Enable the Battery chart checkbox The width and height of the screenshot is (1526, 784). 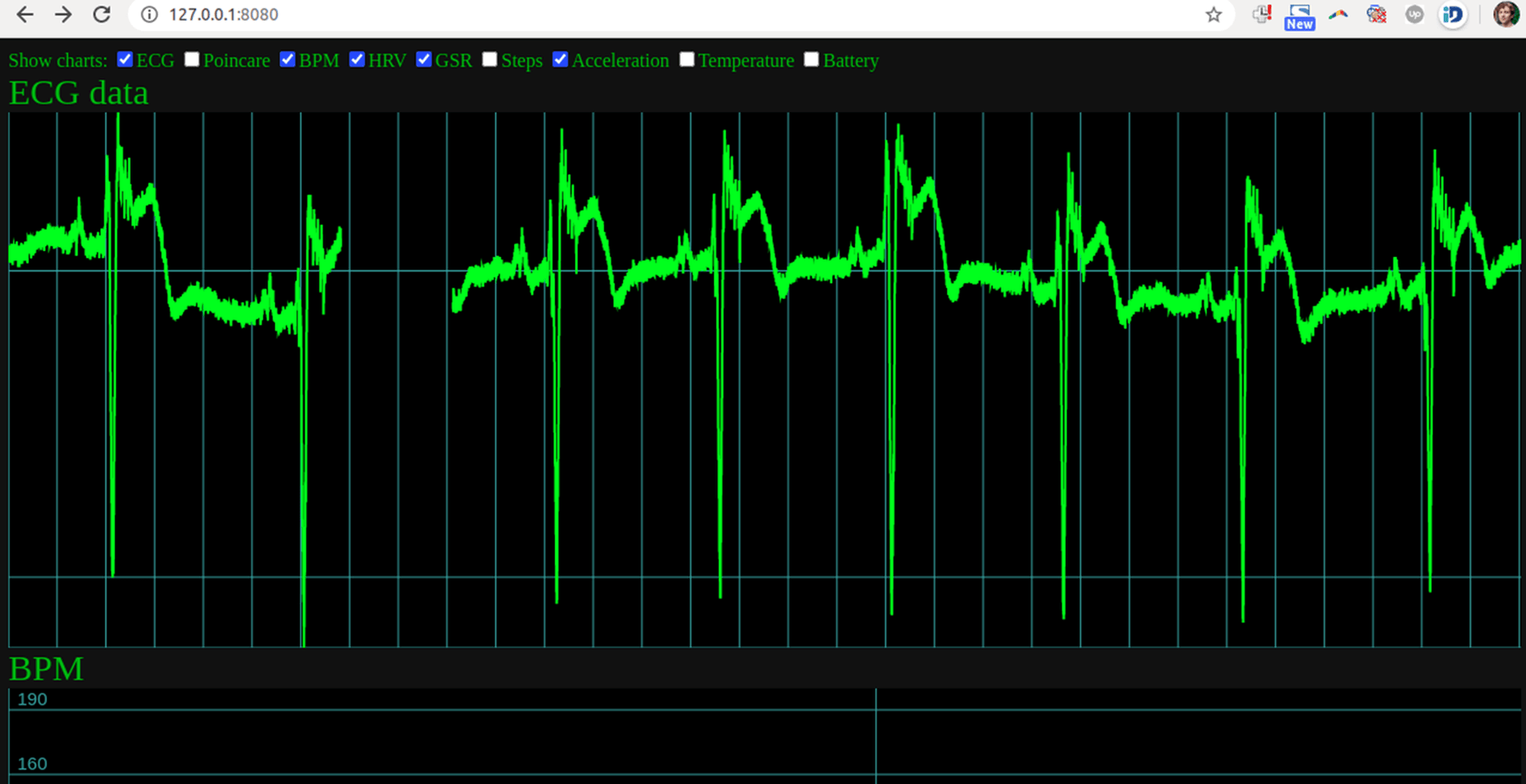point(812,60)
